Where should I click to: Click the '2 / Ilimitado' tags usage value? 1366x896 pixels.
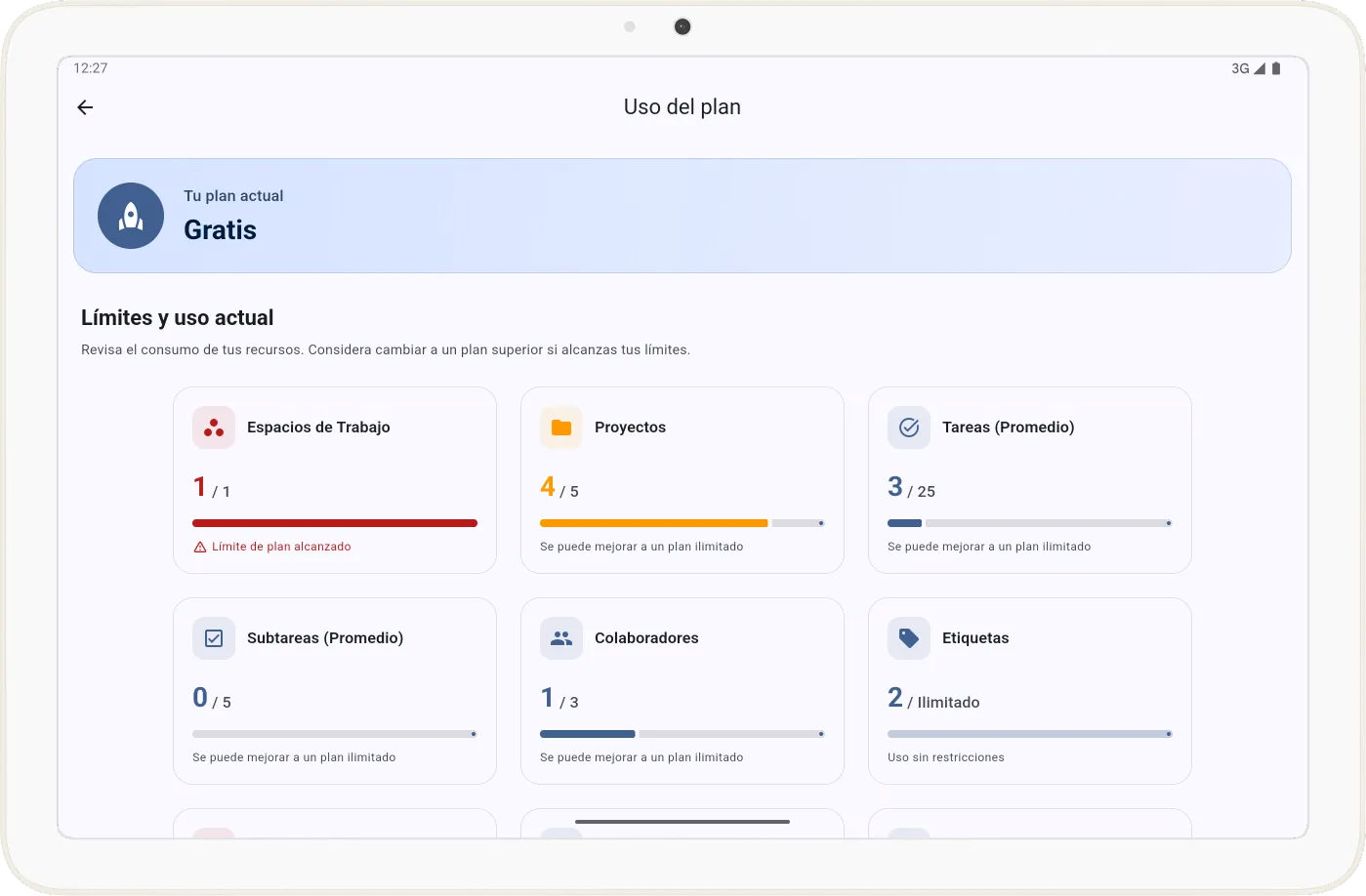[933, 698]
